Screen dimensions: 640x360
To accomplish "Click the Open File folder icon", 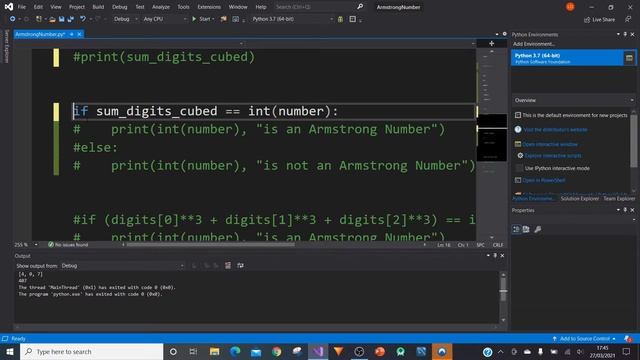I will point(52,19).
